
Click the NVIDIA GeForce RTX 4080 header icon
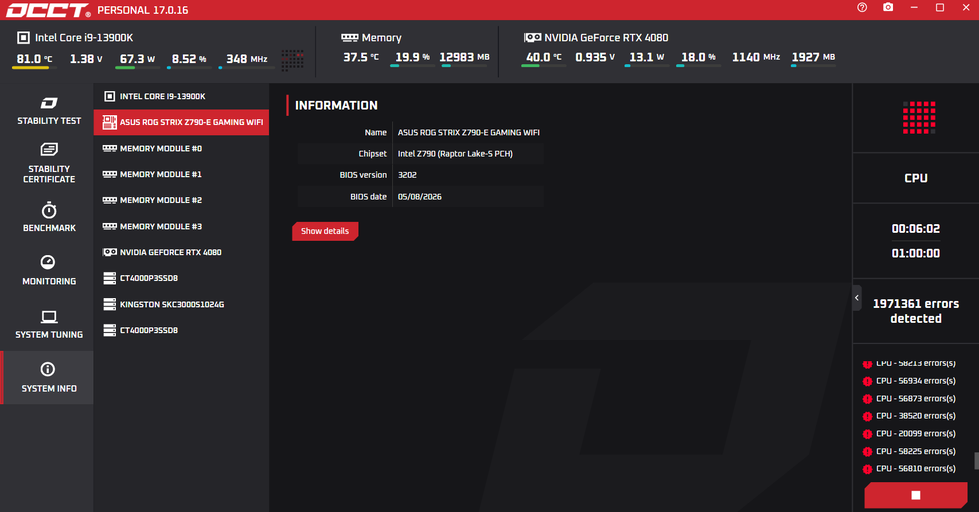[x=532, y=37]
